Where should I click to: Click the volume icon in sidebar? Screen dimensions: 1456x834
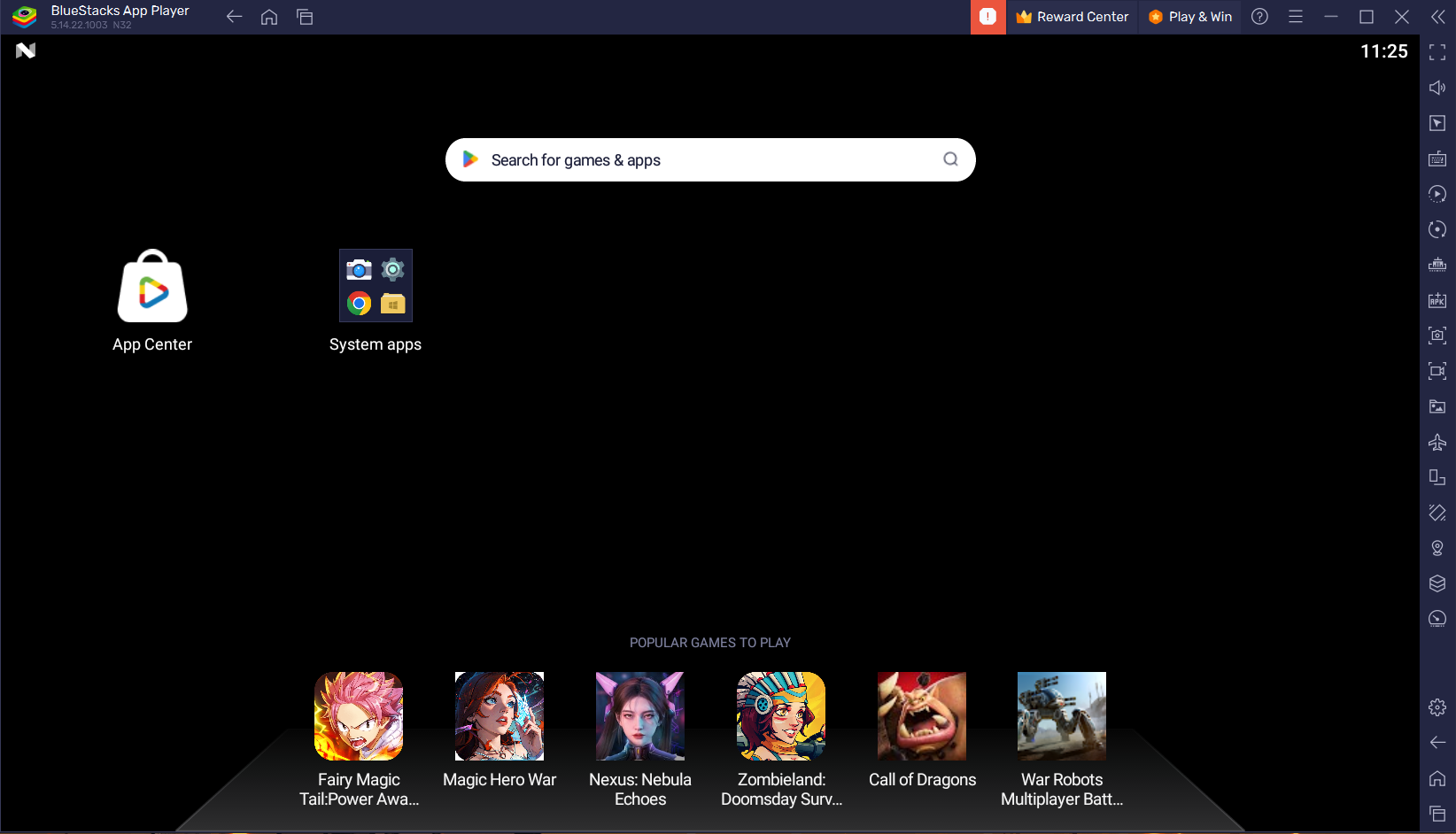1437,88
